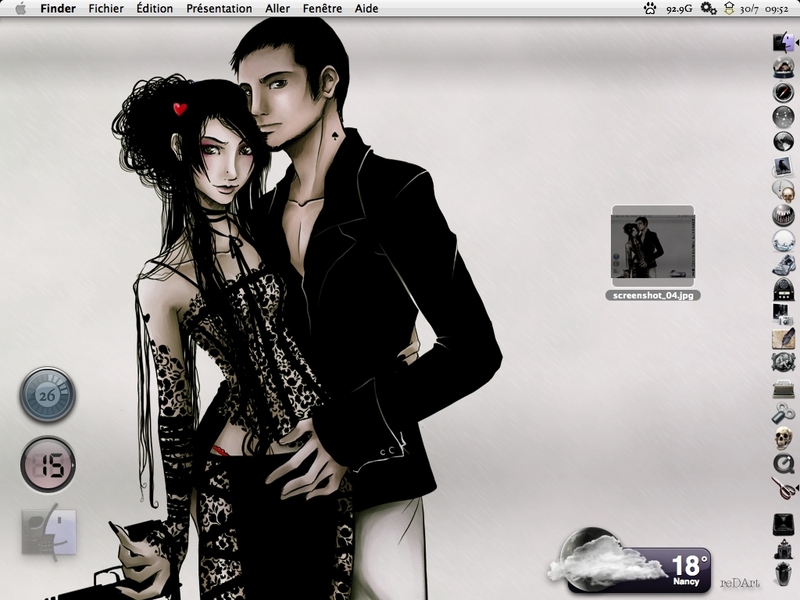Click the round gauge widget showing 26
This screenshot has height=600, width=800.
point(47,394)
